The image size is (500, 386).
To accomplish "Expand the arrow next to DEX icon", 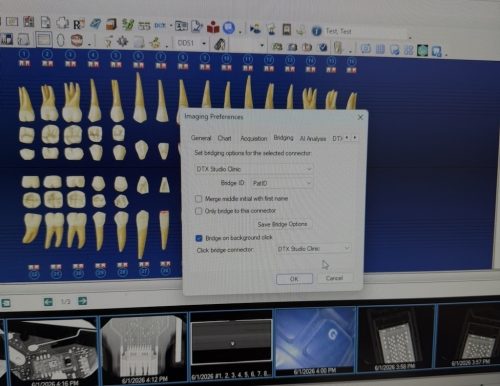I will coord(171,26).
